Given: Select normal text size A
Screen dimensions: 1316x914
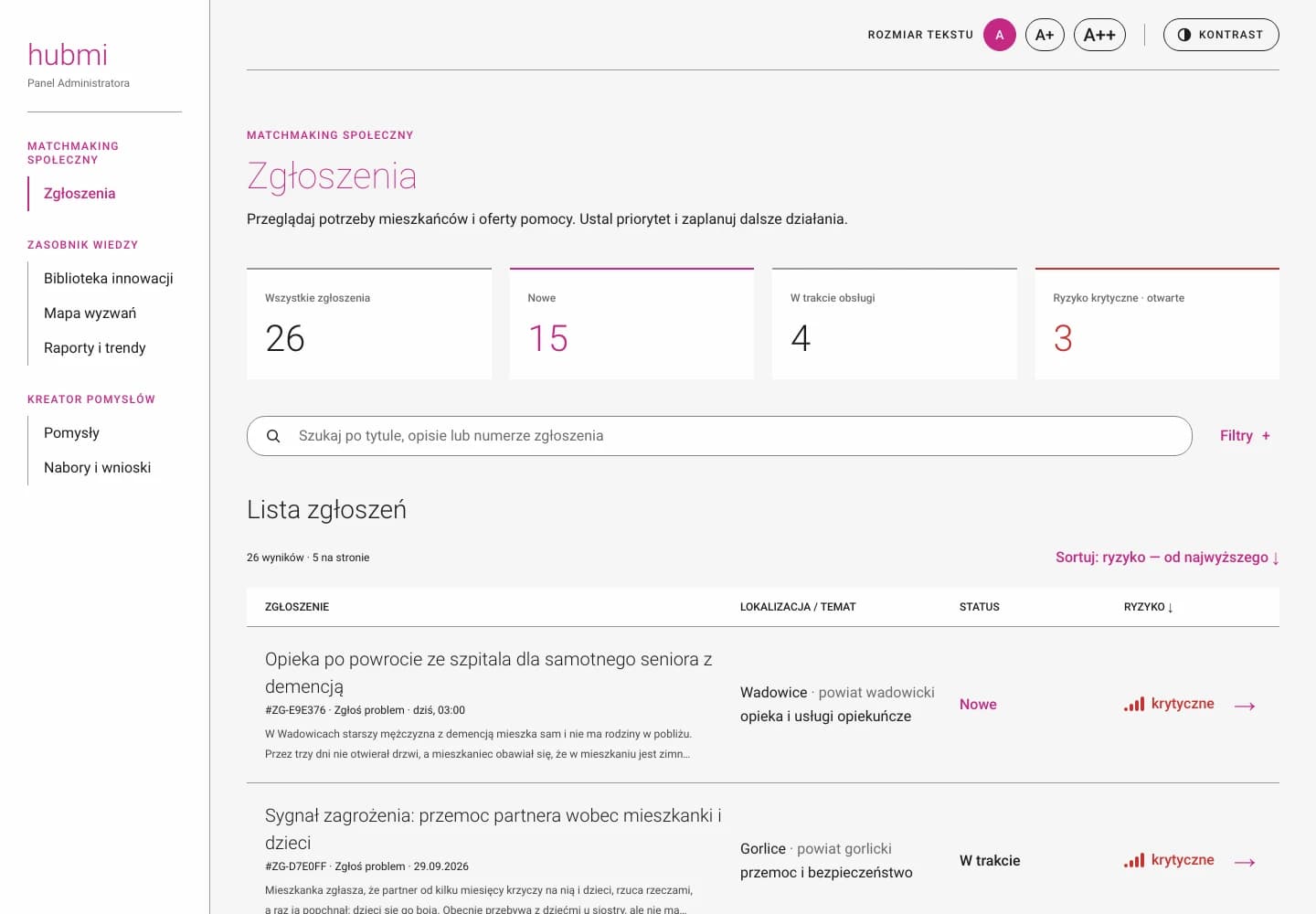Looking at the screenshot, I should (1000, 35).
